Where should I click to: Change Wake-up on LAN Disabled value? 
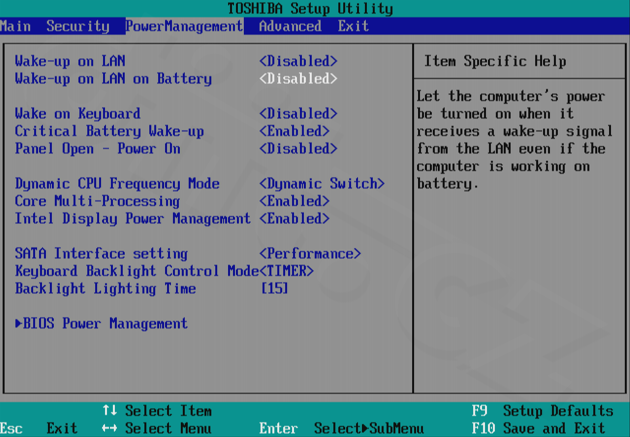tap(298, 61)
